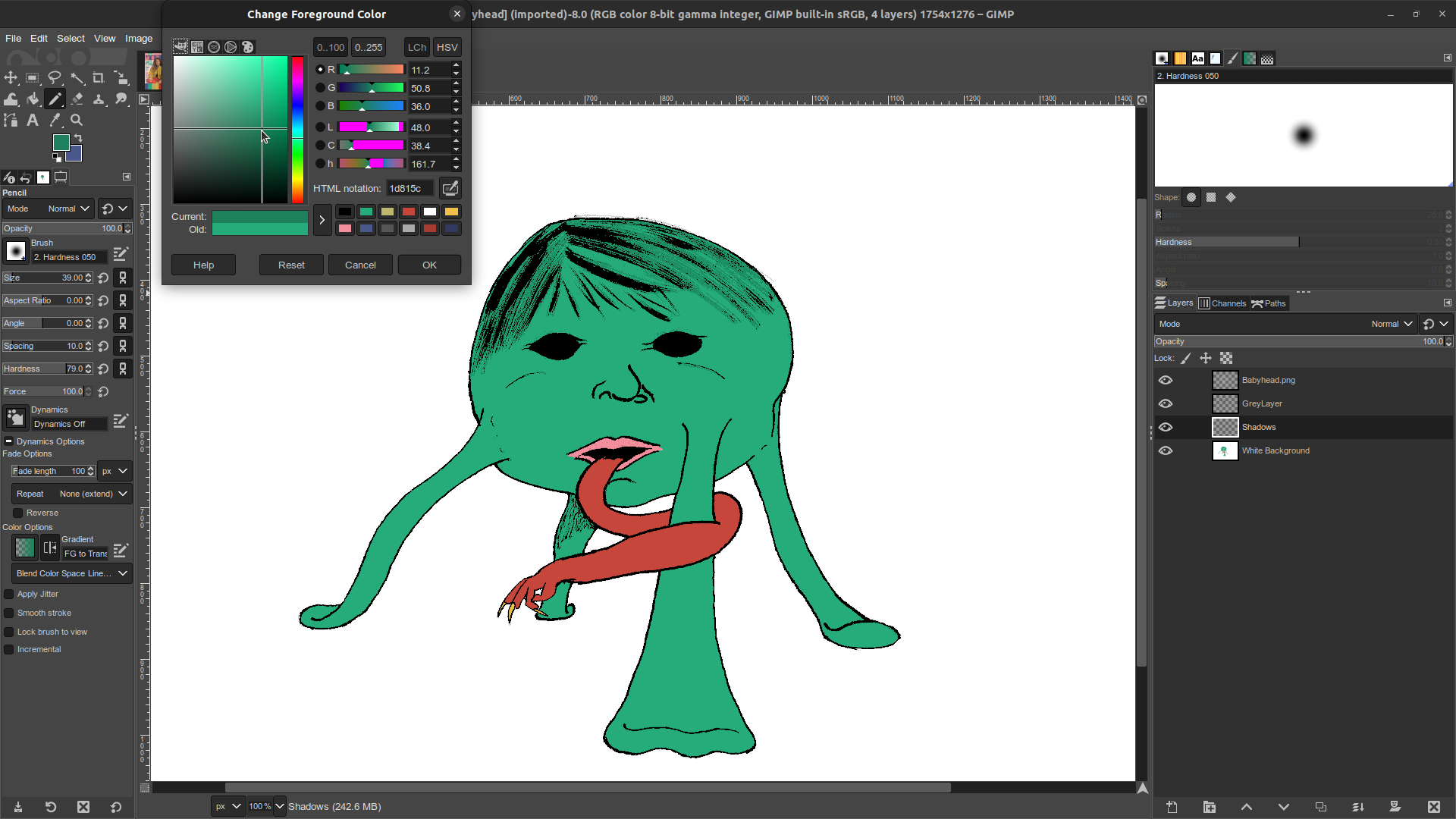Open the layer Mode dropdown set to Normal

(1392, 324)
